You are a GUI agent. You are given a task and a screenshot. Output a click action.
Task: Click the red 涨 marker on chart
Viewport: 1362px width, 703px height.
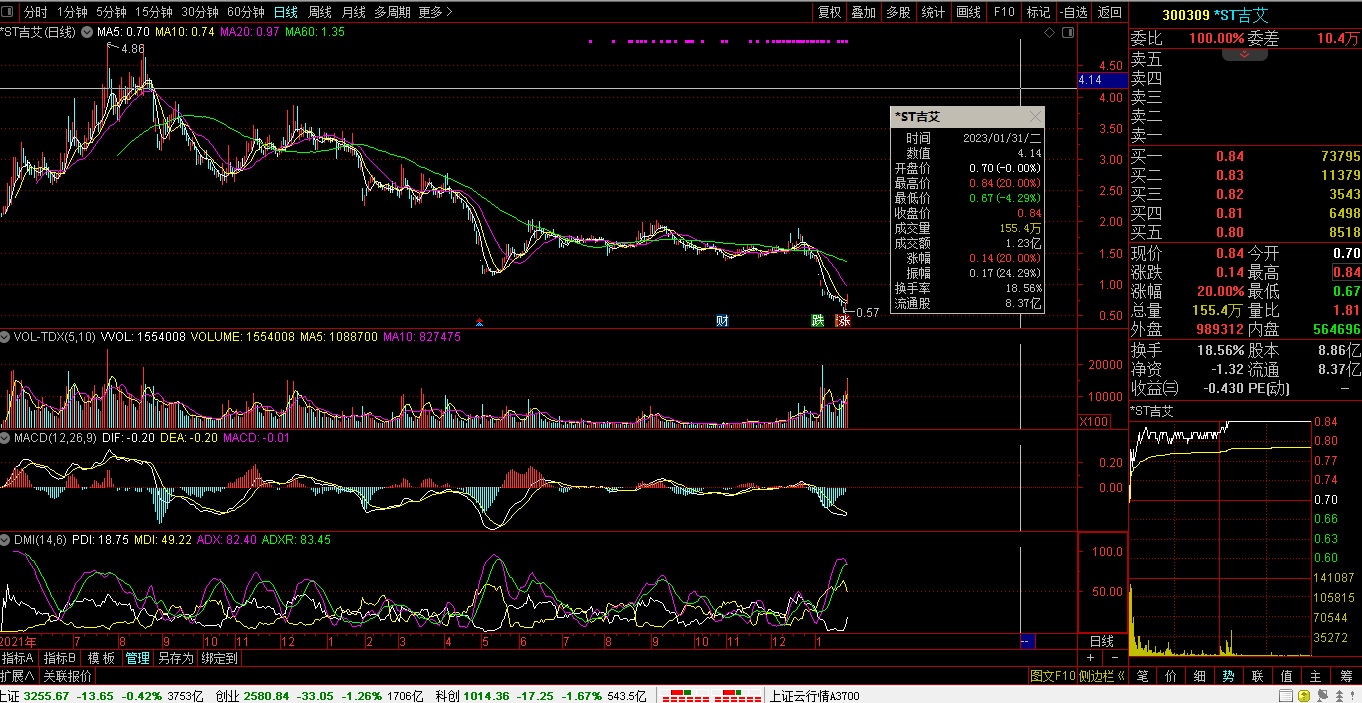[843, 320]
